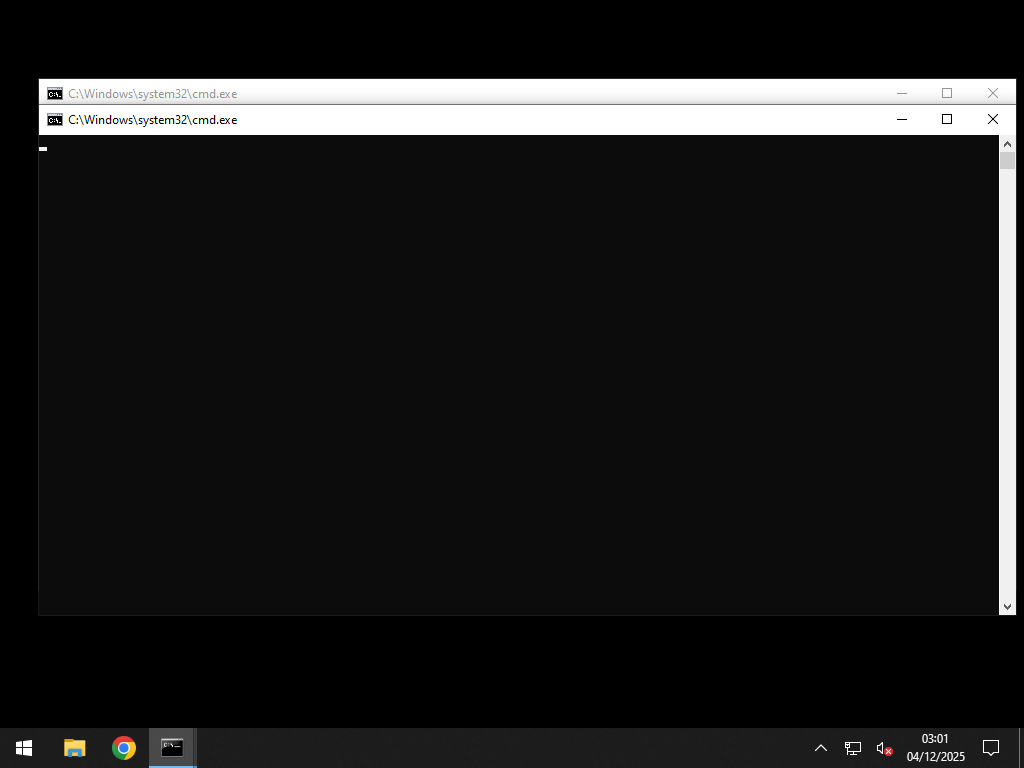The height and width of the screenshot is (768, 1024).
Task: Open the cmd.exe system menu icon on front window
Action: (x=54, y=119)
